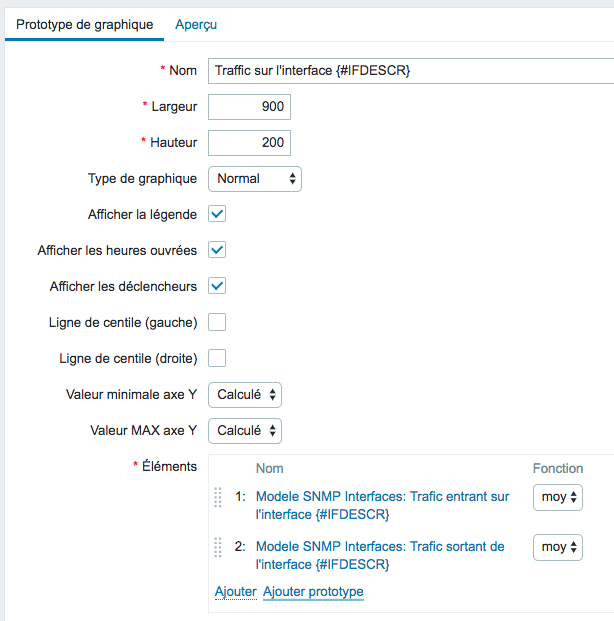Change function dropdown for element 1
This screenshot has height=621, width=614.
pyautogui.click(x=558, y=497)
